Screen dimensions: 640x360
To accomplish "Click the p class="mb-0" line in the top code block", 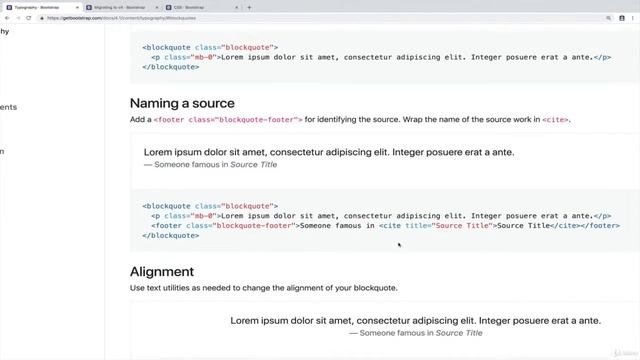I will (381, 57).
